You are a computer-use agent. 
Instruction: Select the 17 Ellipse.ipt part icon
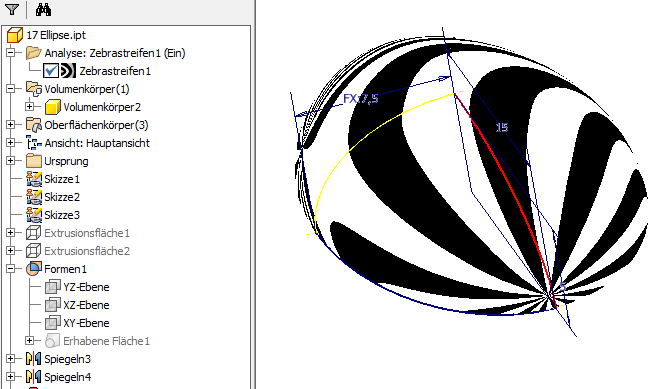(x=14, y=35)
